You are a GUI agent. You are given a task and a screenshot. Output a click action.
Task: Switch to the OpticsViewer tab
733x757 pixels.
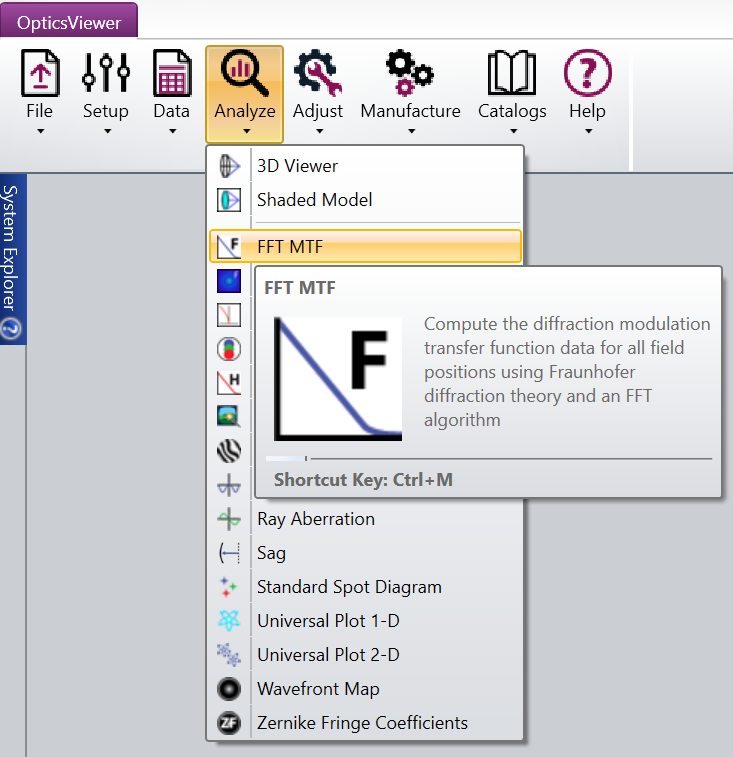[x=69, y=21]
